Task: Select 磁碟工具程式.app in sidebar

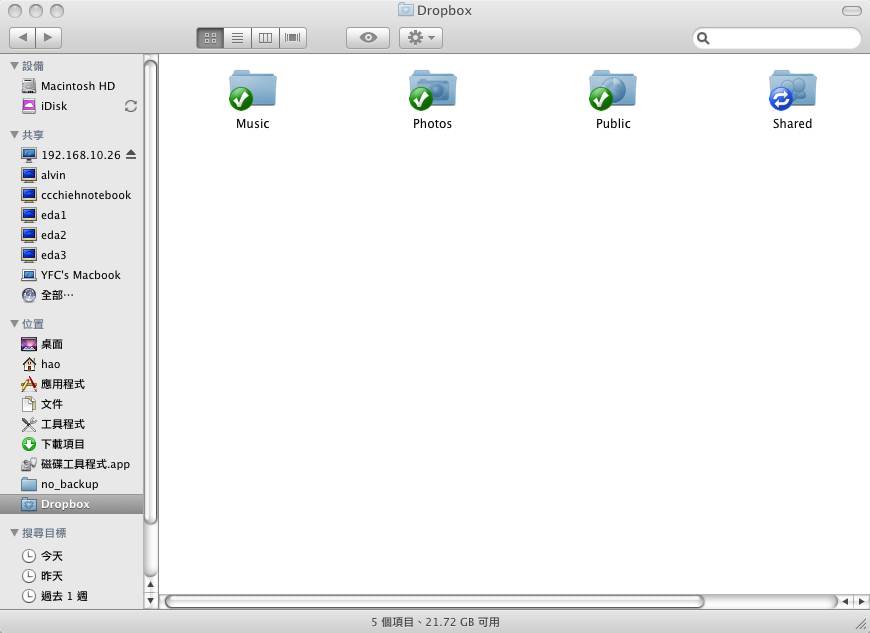Action: pyautogui.click(x=72, y=464)
